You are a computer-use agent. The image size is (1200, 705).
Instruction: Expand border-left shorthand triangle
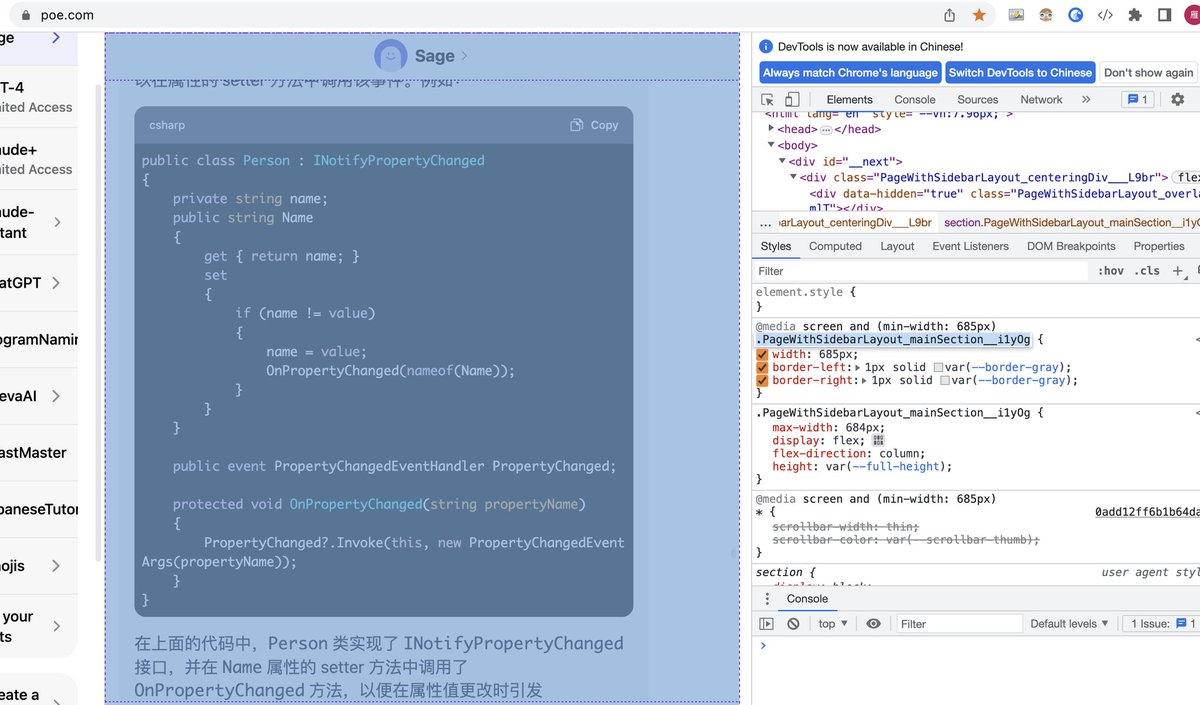857,367
